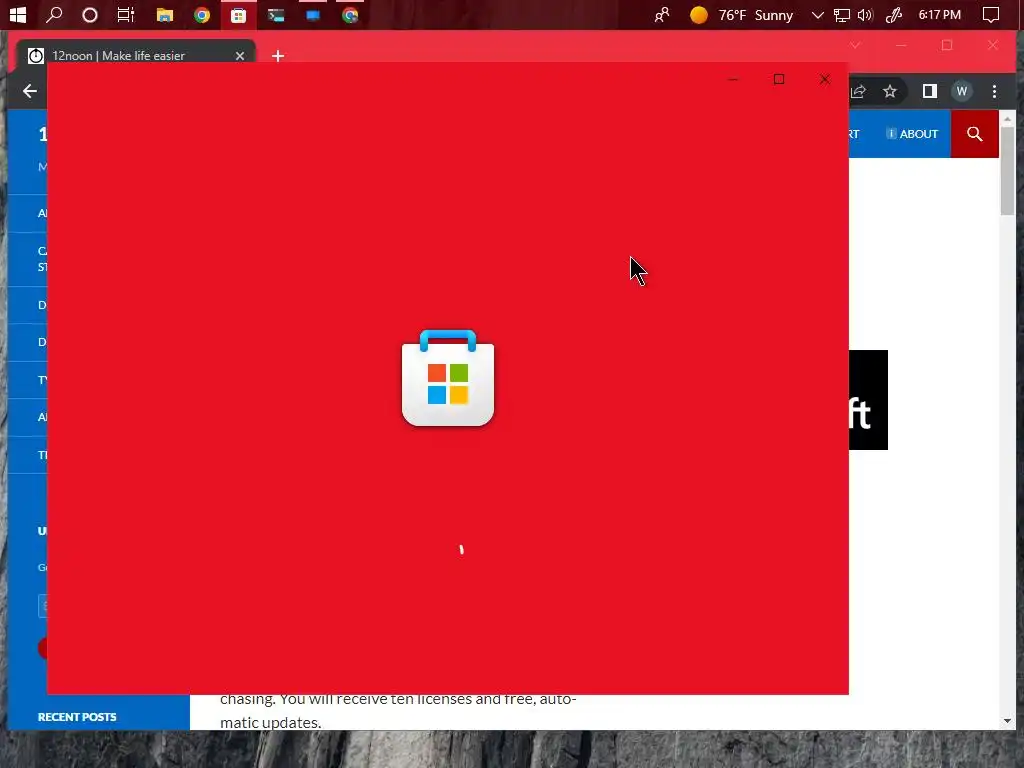The width and height of the screenshot is (1024, 768).
Task: Launch Cortana from the taskbar
Action: tap(90, 15)
